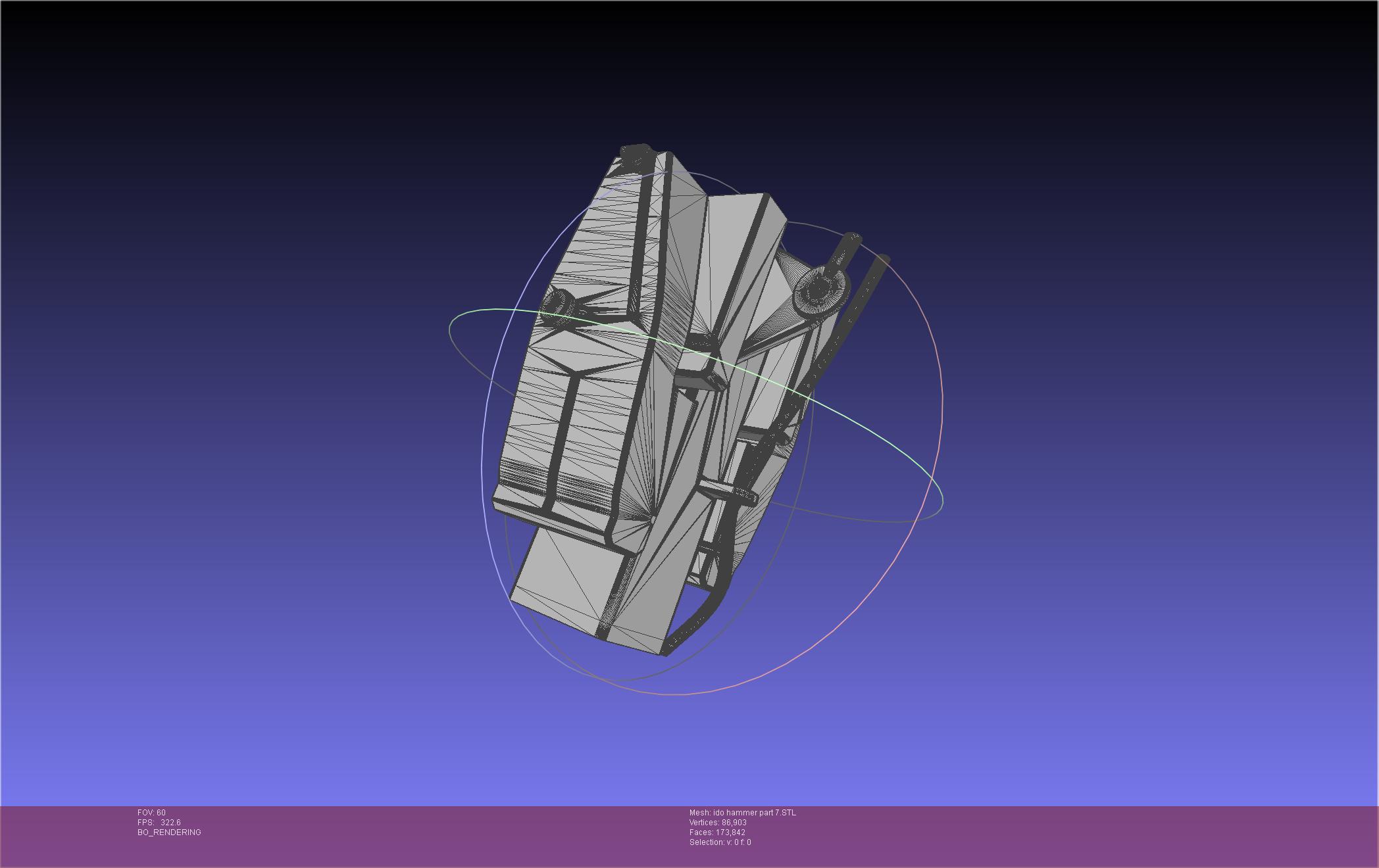1379x868 pixels.
Task: Click the Mesh: ido hammer part 7.STL text
Action: pyautogui.click(x=742, y=813)
